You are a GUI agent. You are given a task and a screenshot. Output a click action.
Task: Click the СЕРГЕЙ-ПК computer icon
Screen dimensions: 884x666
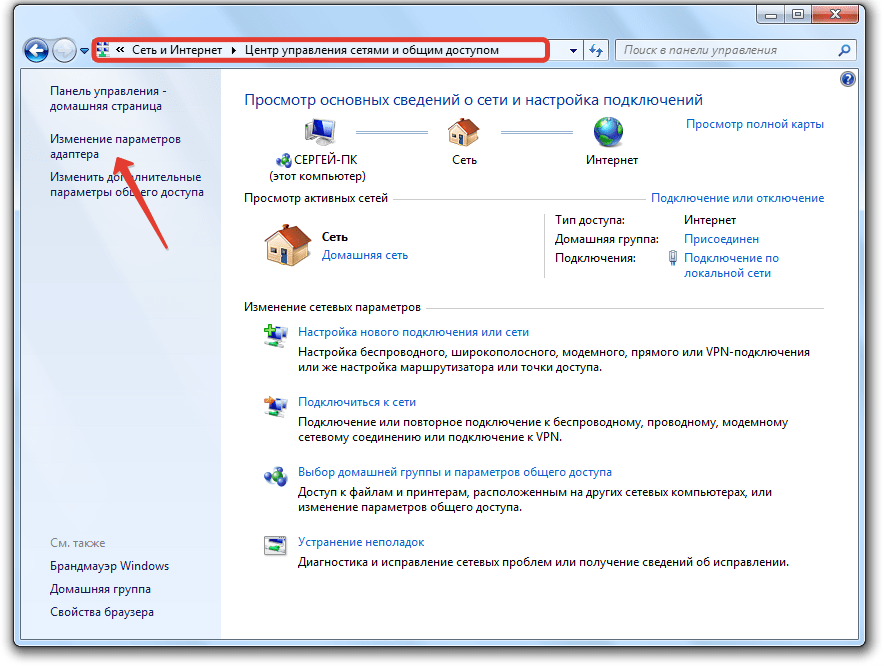[x=320, y=132]
